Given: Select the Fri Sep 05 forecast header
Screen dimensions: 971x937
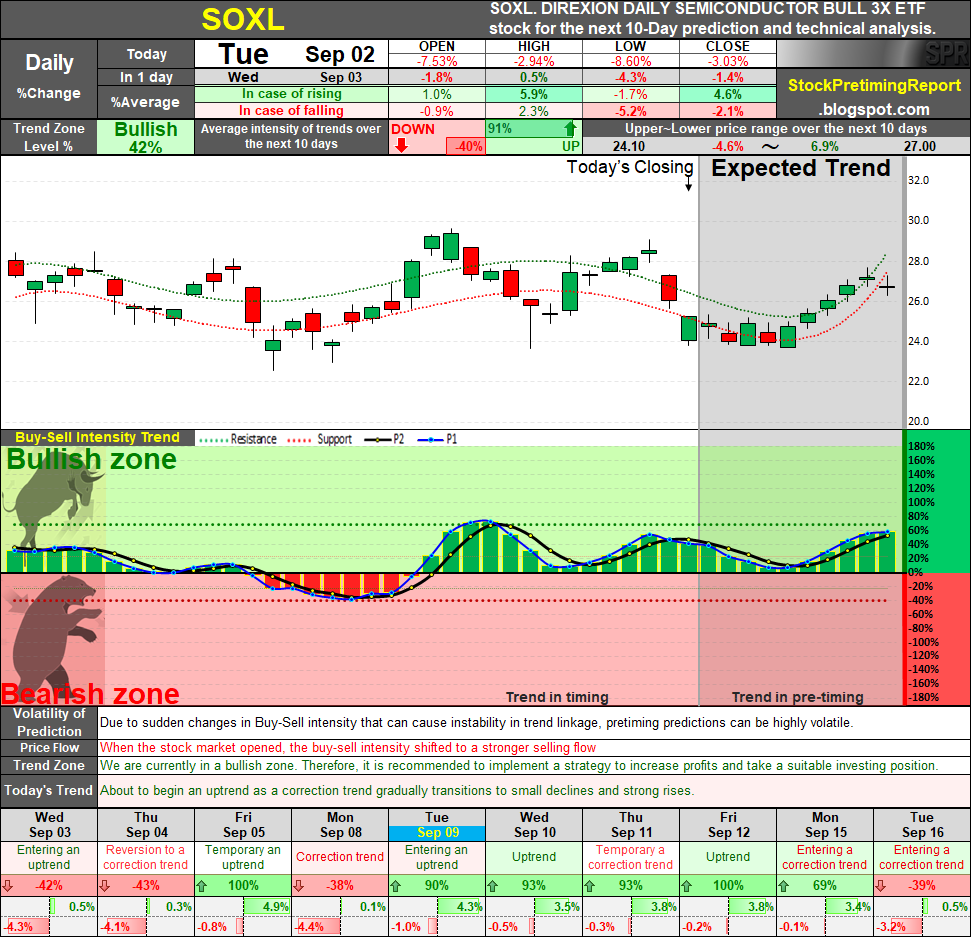Looking at the screenshot, I should point(243,825).
